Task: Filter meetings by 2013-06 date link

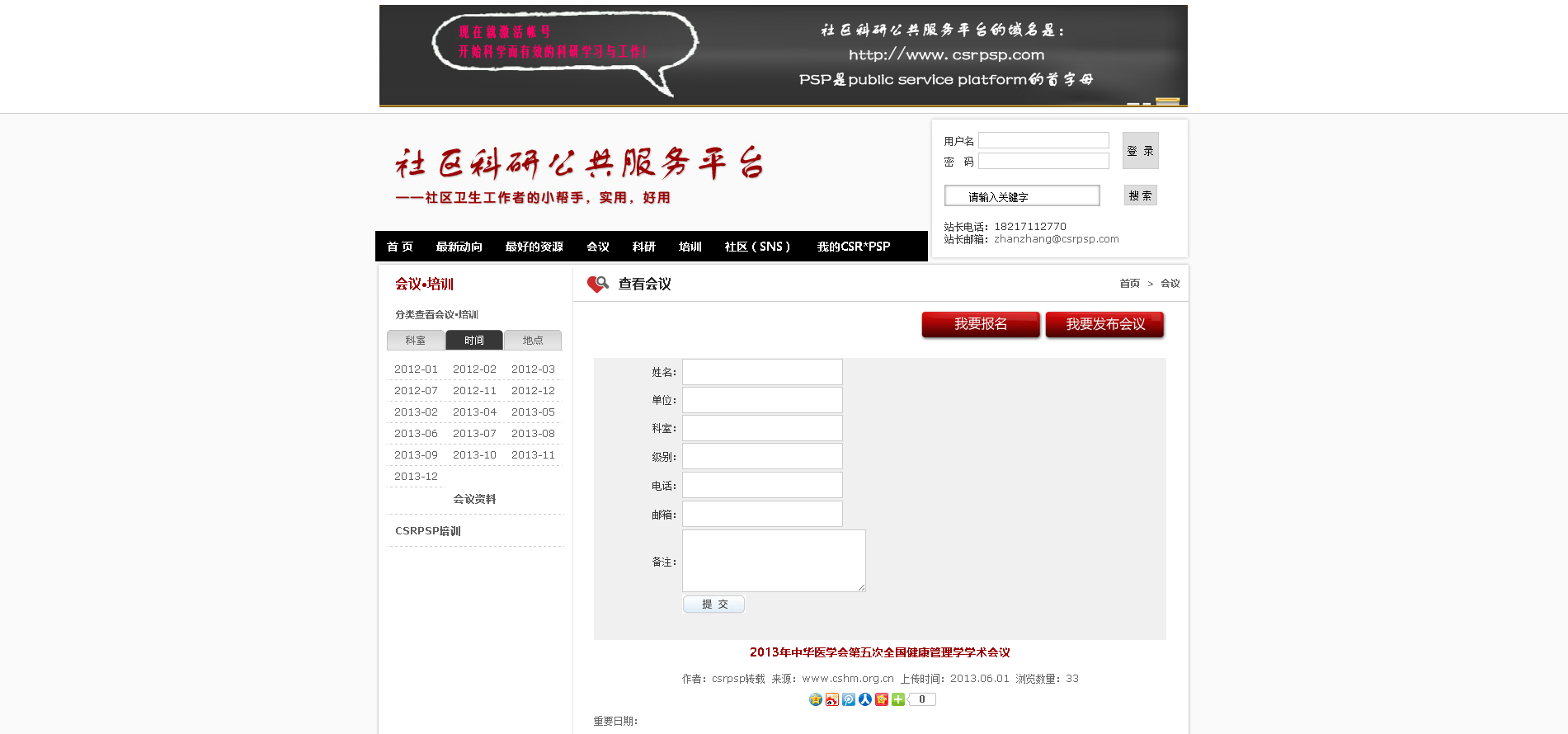Action: click(x=416, y=434)
